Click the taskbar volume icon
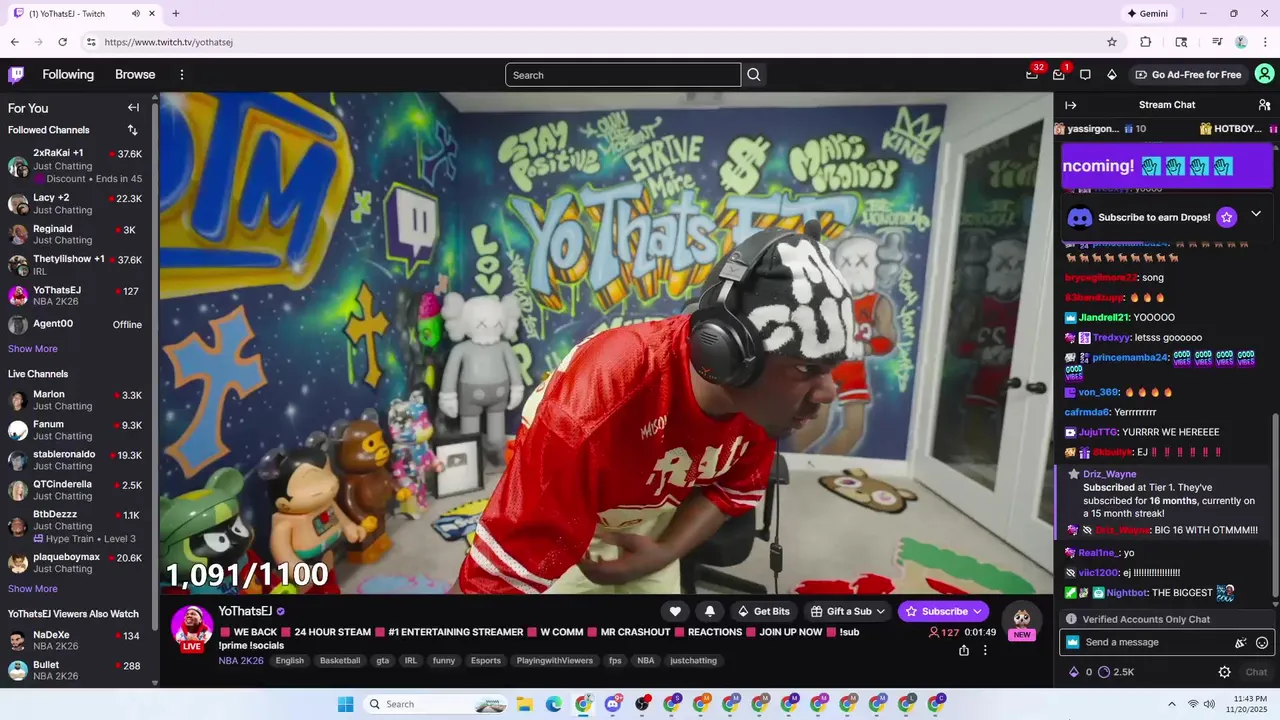The width and height of the screenshot is (1280, 720). pos(1209,704)
